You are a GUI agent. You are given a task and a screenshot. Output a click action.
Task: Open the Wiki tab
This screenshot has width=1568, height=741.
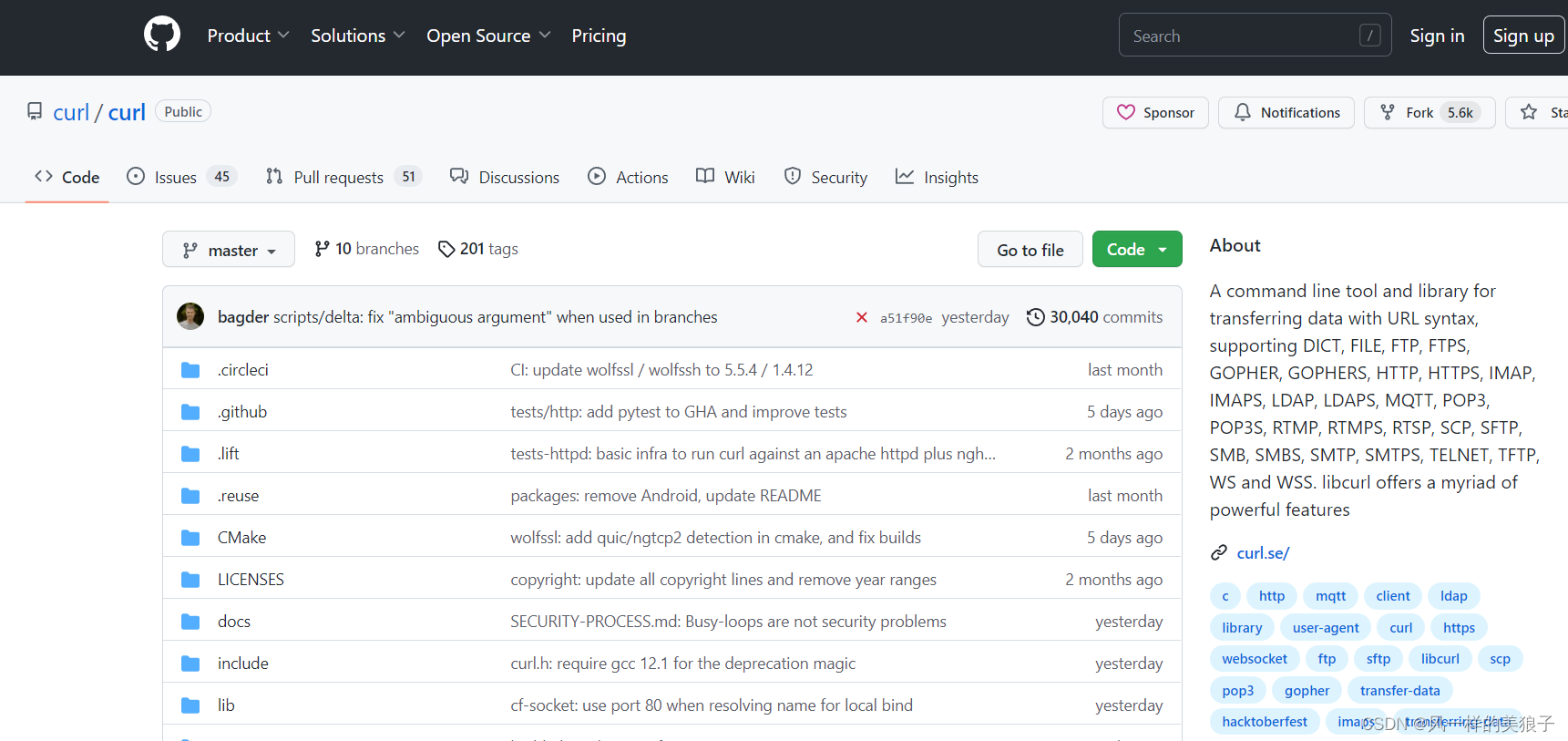coord(725,177)
